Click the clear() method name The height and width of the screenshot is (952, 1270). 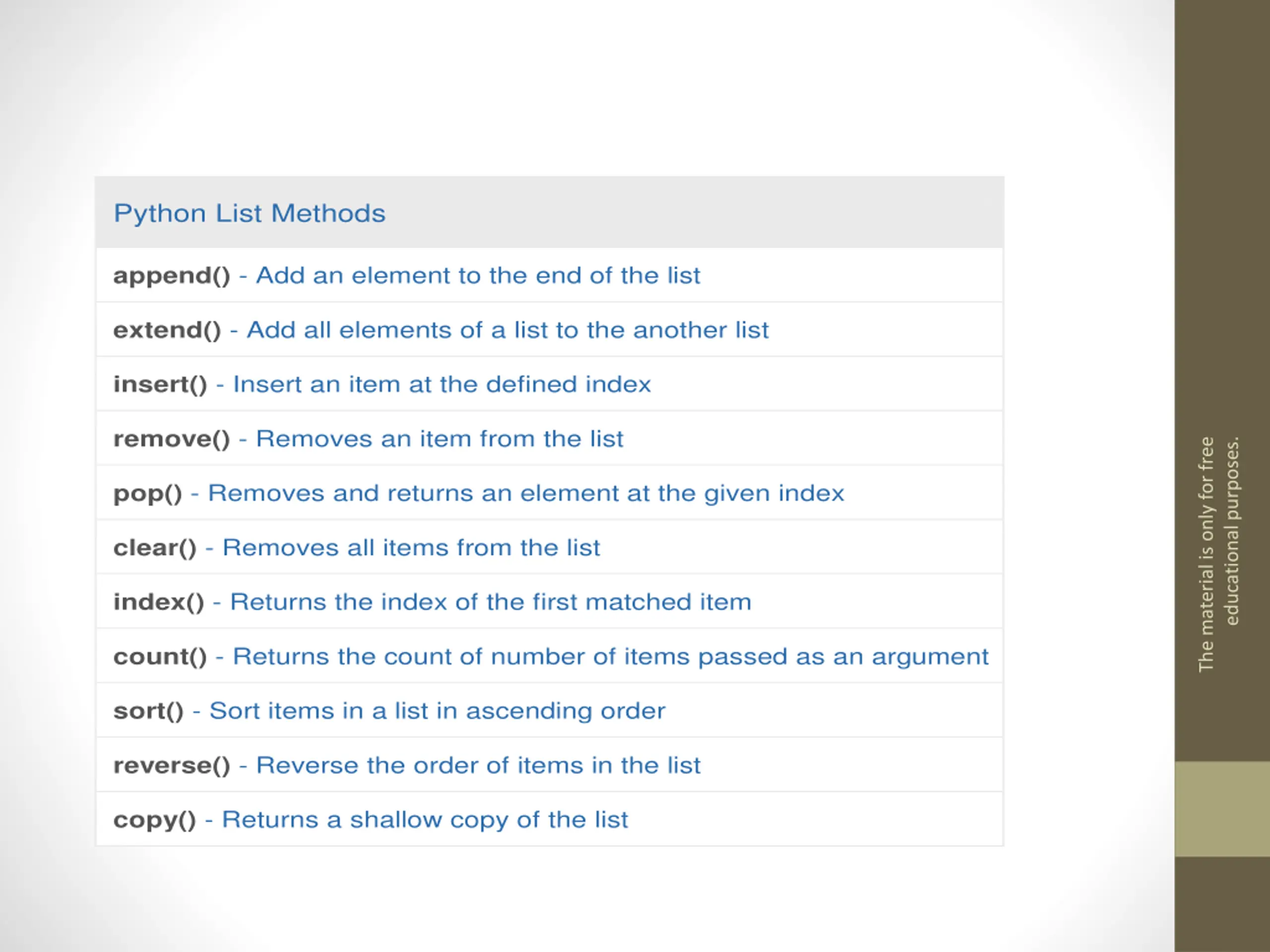tap(155, 548)
